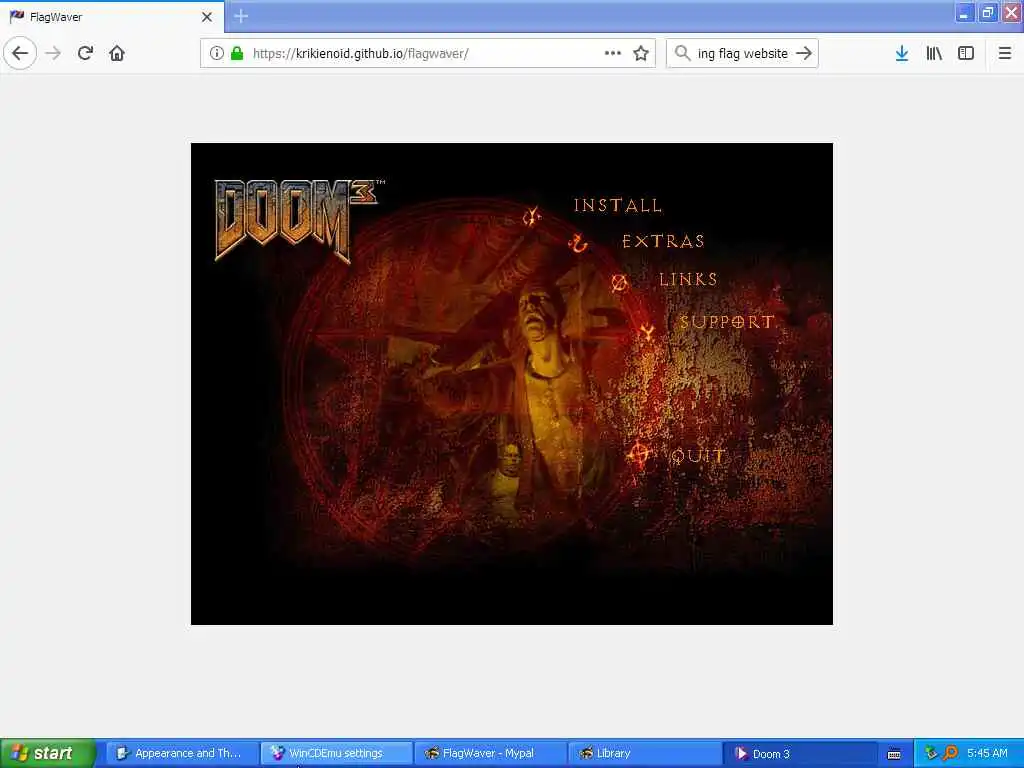Submit search with the arrow button

tap(804, 53)
